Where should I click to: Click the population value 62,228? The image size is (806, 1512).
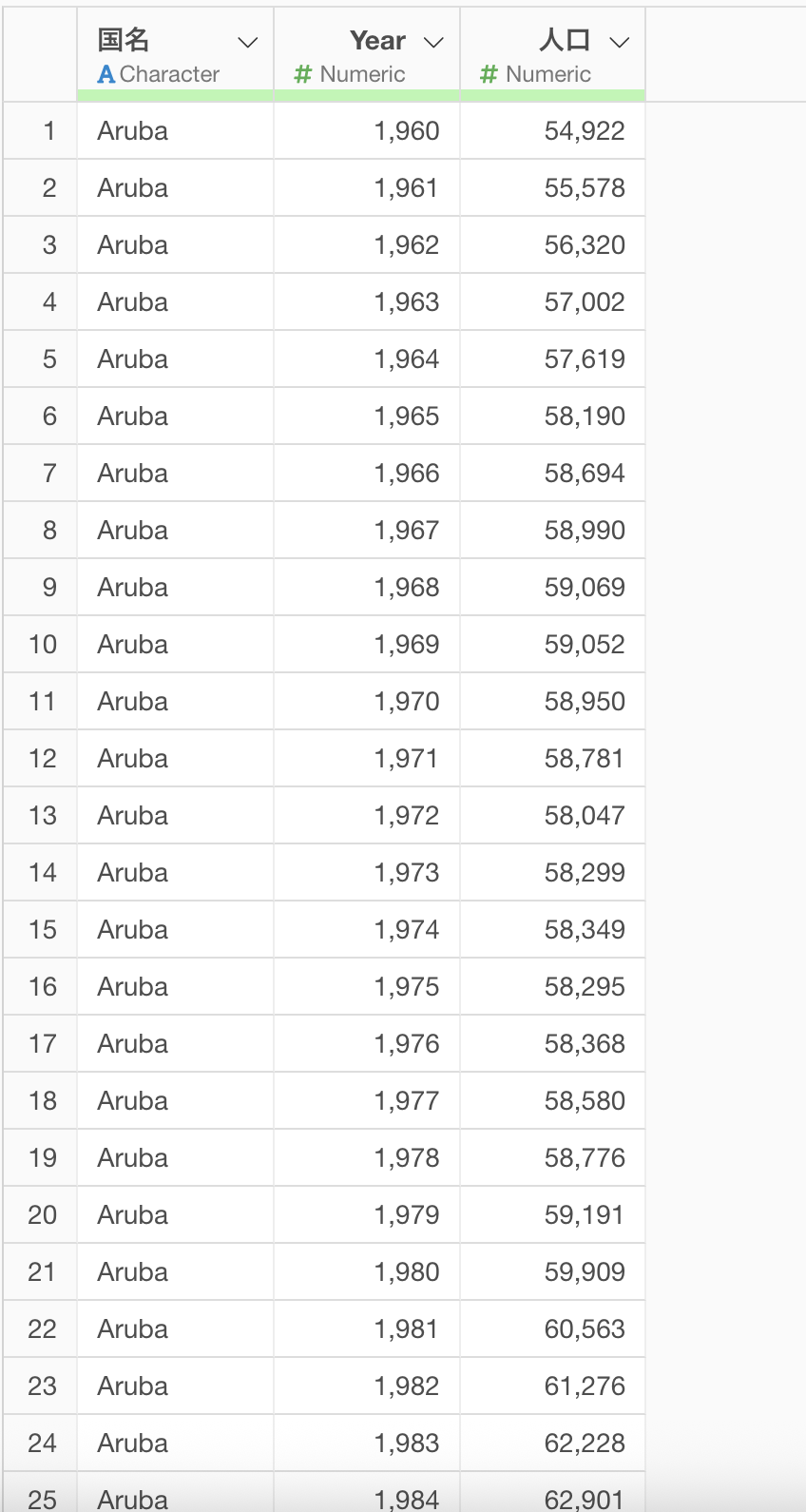[x=585, y=1444]
